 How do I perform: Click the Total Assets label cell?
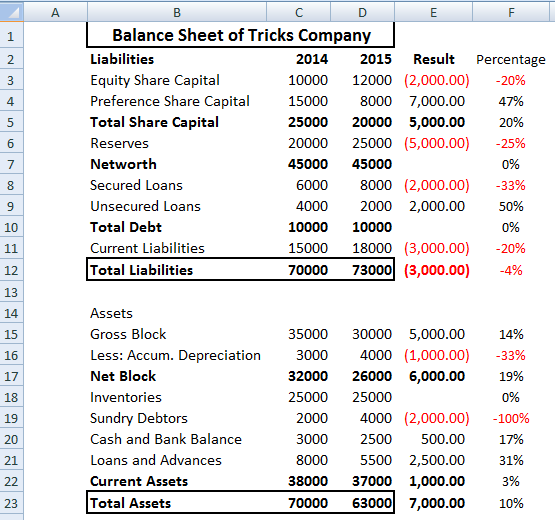[x=177, y=503]
